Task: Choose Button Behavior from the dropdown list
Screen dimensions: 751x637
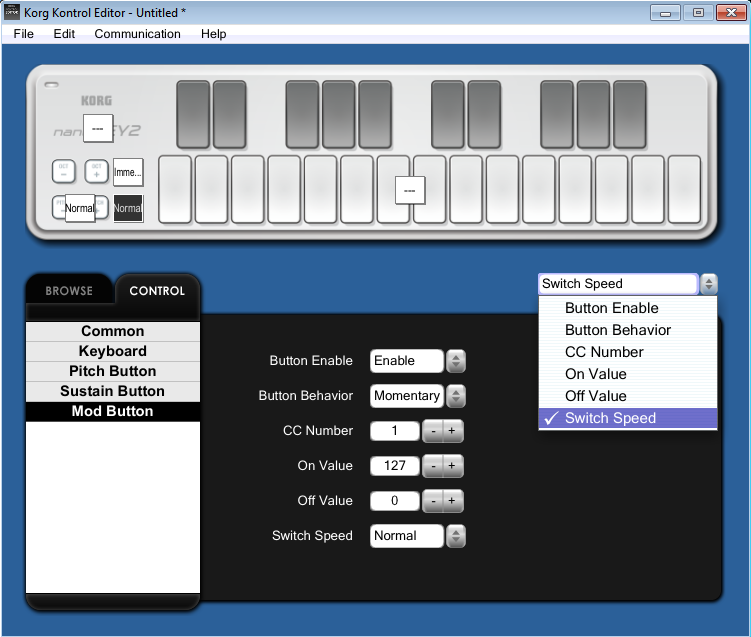Action: pos(628,330)
